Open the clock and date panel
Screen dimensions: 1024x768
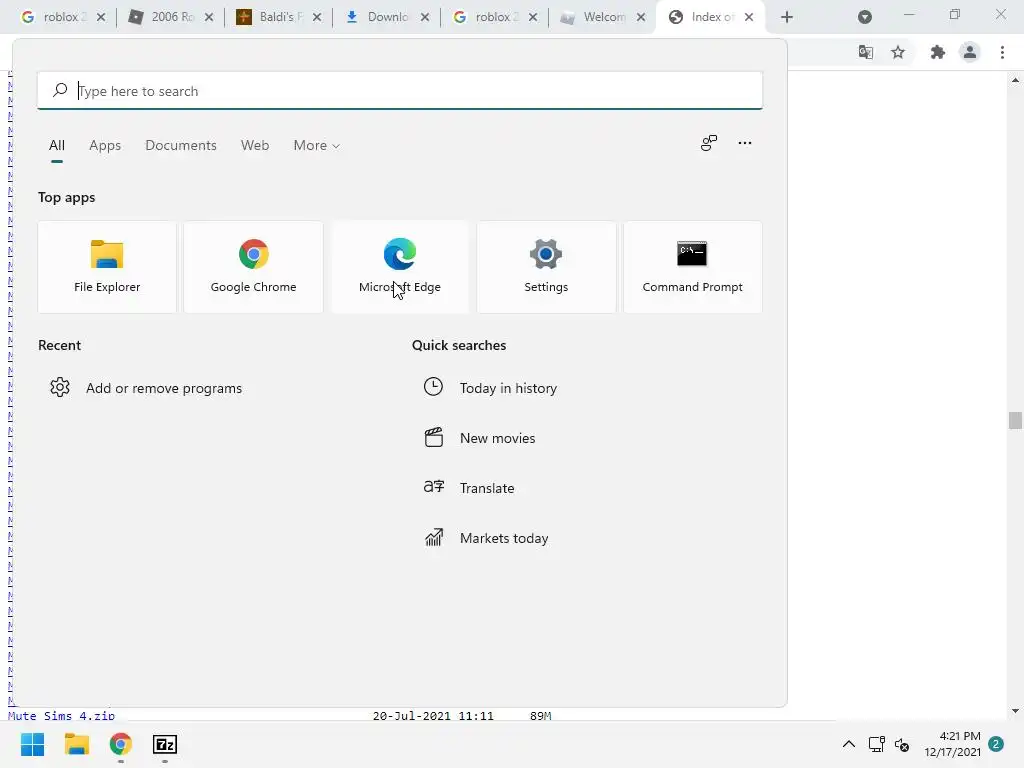952,744
